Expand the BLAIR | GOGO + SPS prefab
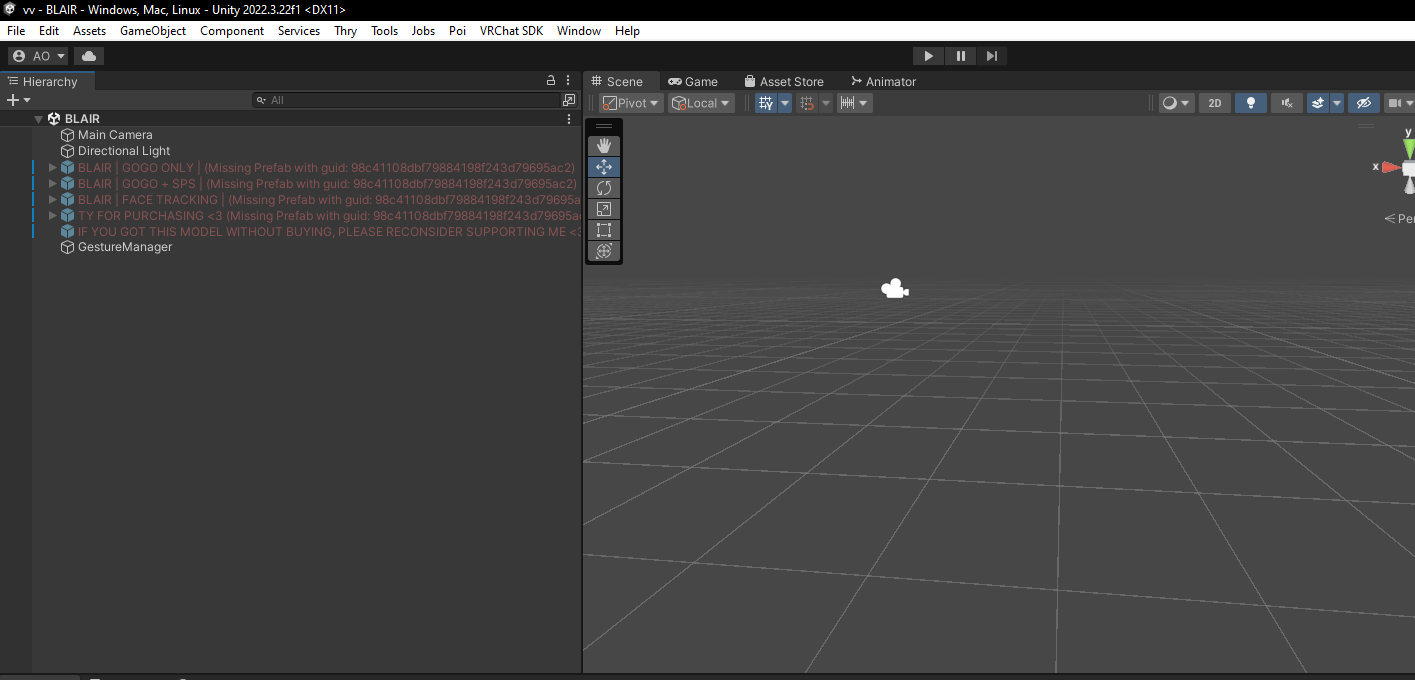Viewport: 1415px width, 680px height. point(53,183)
